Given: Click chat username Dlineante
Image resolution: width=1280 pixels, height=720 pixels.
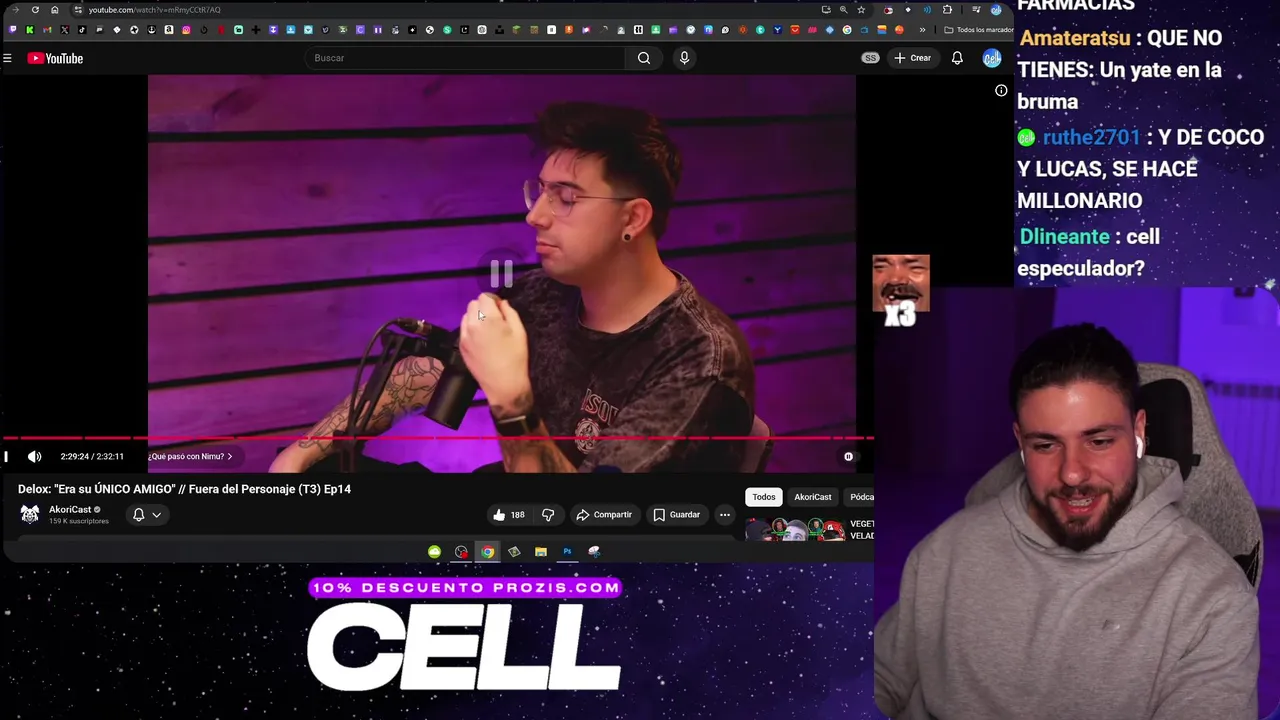Looking at the screenshot, I should 1064,237.
